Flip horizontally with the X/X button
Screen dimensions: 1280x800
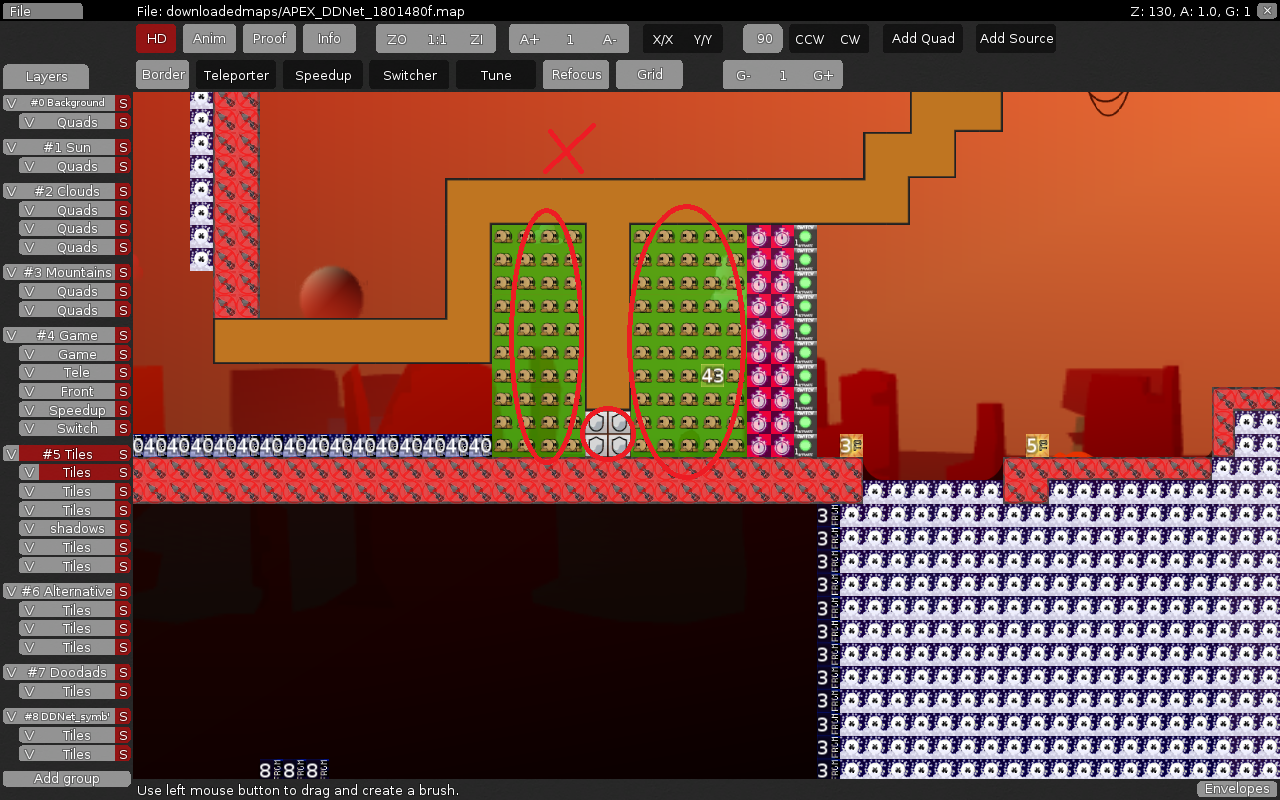662,39
